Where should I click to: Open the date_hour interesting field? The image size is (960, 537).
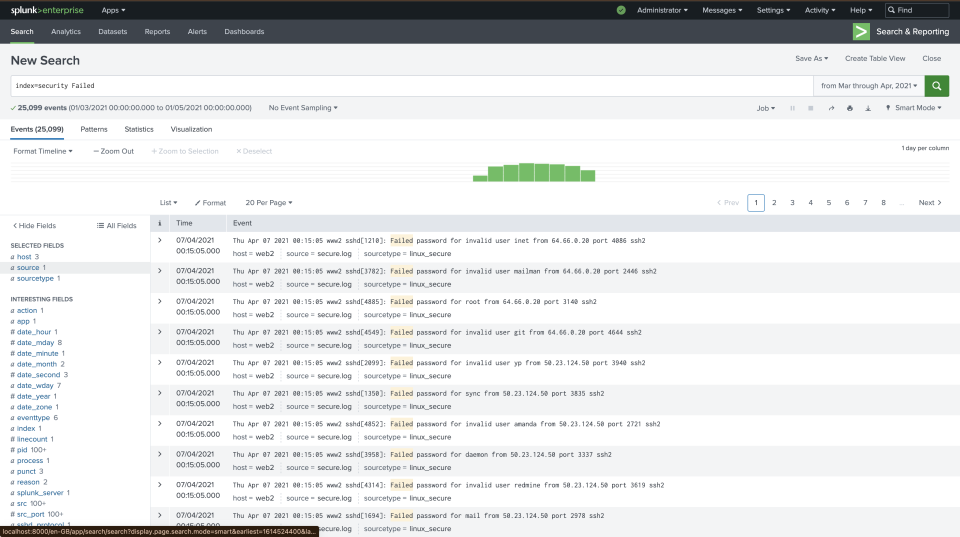click(34, 332)
